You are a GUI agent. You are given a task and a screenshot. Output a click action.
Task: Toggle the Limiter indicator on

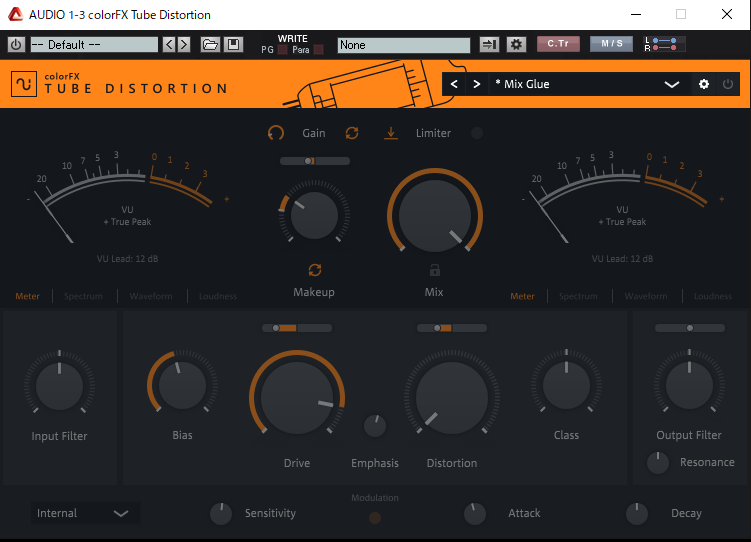pyautogui.click(x=476, y=133)
